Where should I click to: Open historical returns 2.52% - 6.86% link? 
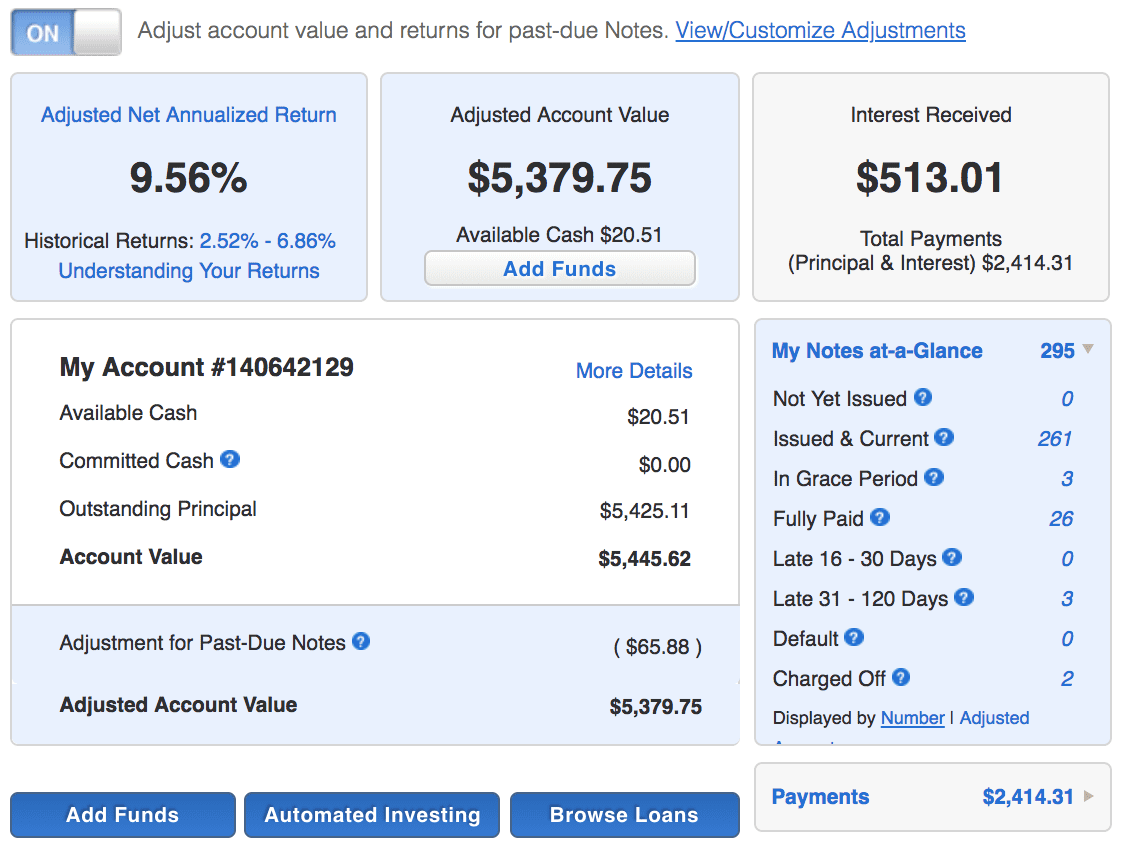pos(267,241)
